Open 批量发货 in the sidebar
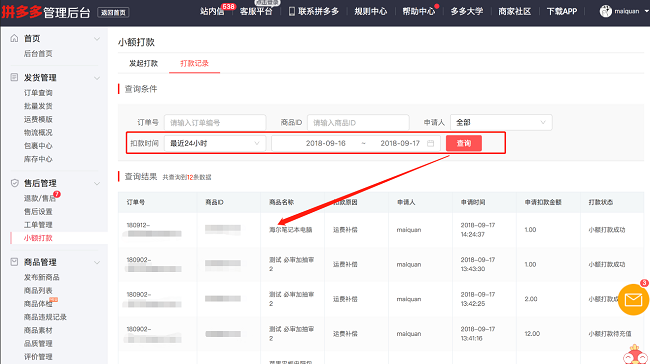 (x=38, y=106)
